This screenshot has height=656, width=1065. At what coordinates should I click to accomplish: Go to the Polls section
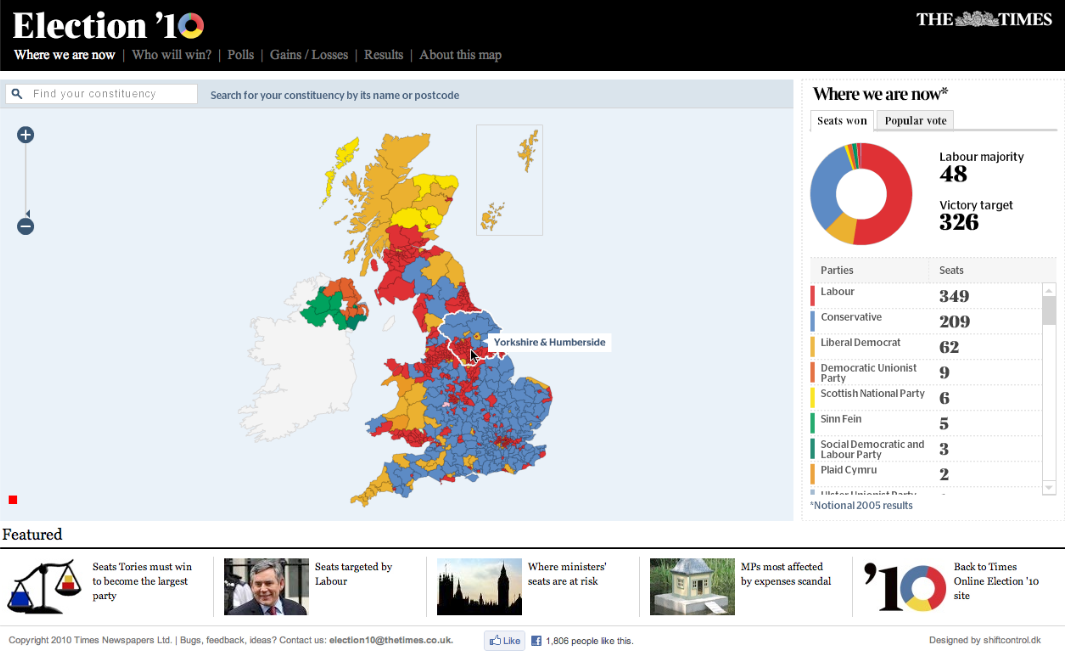240,55
